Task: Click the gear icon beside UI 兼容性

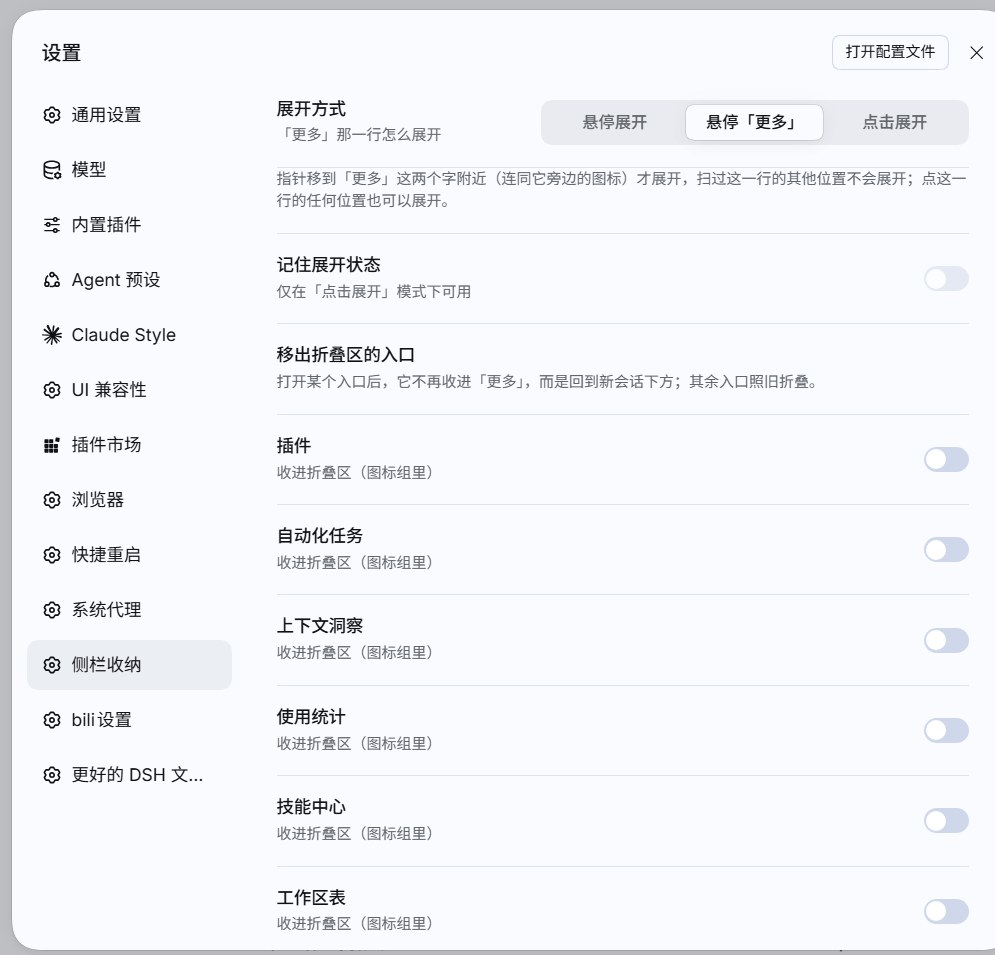Action: point(52,390)
